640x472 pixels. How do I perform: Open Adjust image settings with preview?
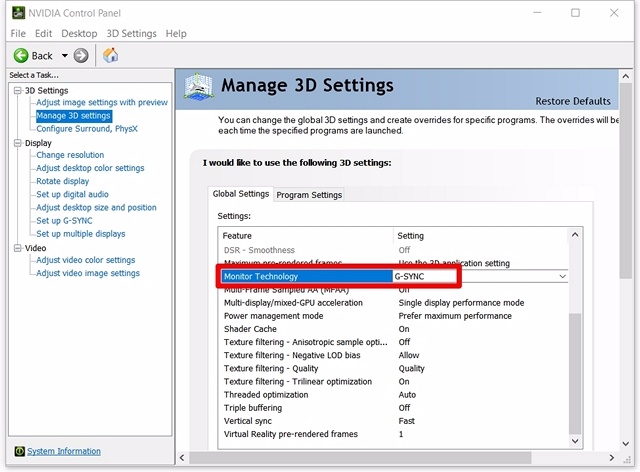click(x=102, y=102)
